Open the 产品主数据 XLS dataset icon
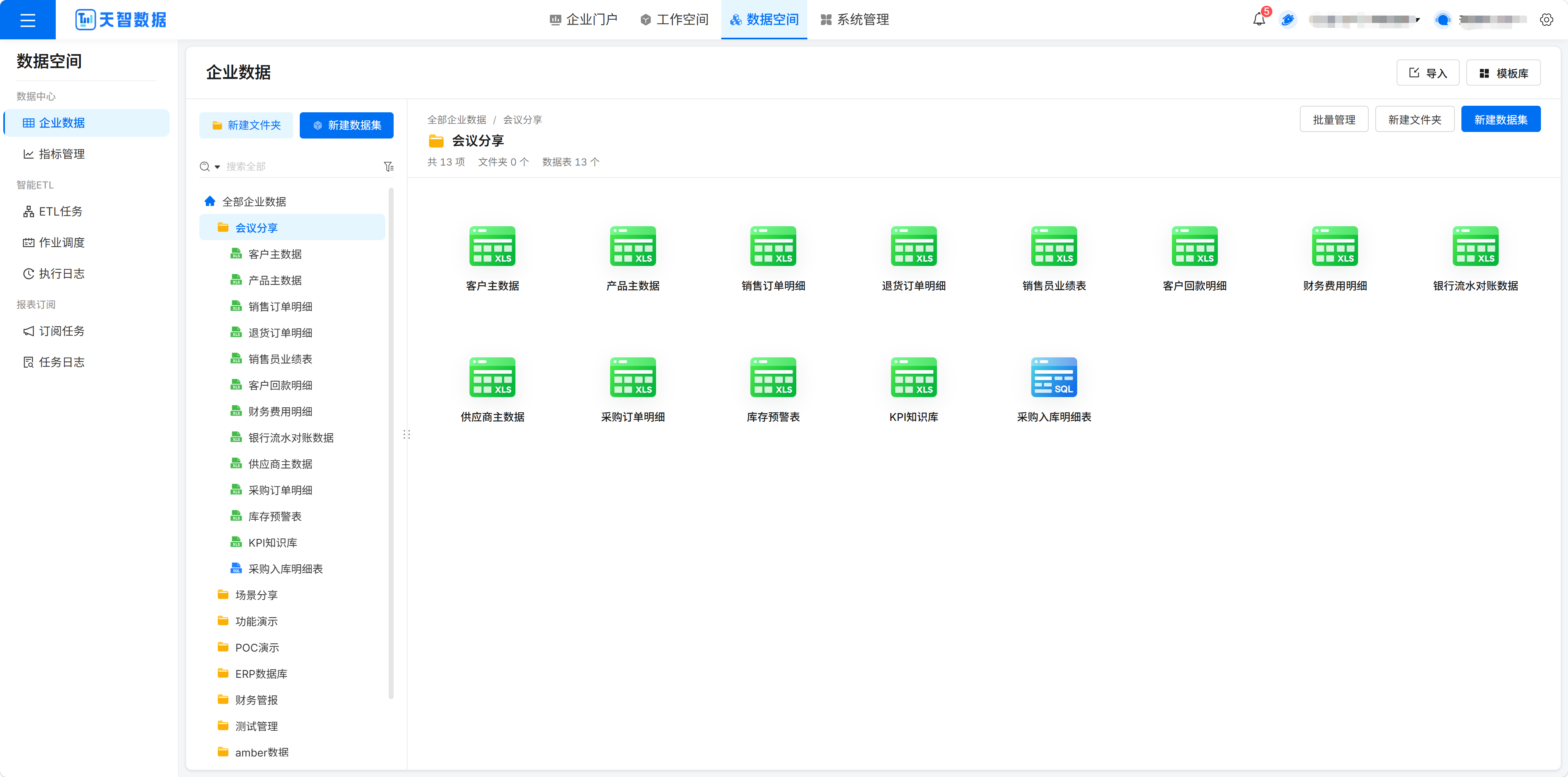The height and width of the screenshot is (777, 1568). [632, 246]
